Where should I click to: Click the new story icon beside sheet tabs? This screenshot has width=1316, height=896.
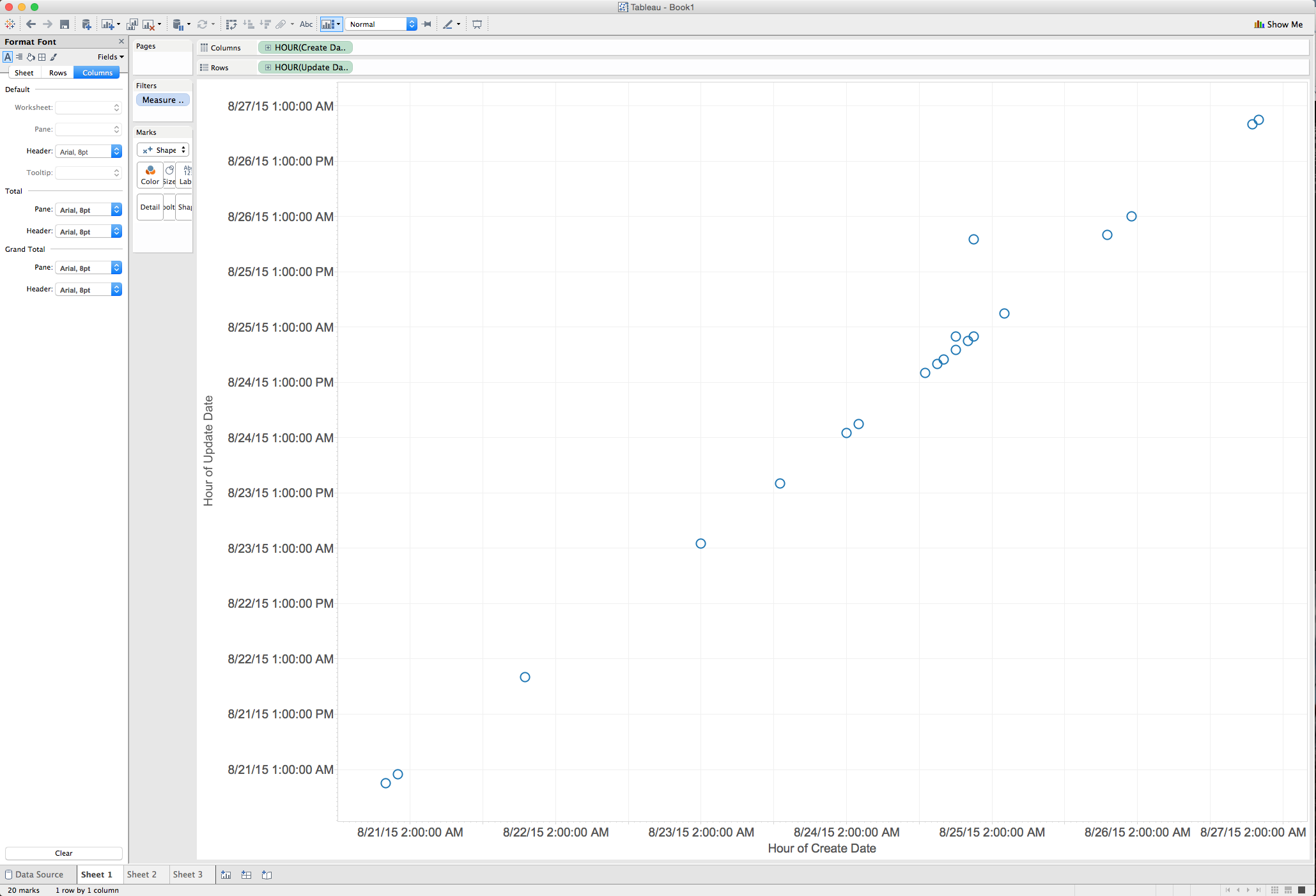click(267, 875)
